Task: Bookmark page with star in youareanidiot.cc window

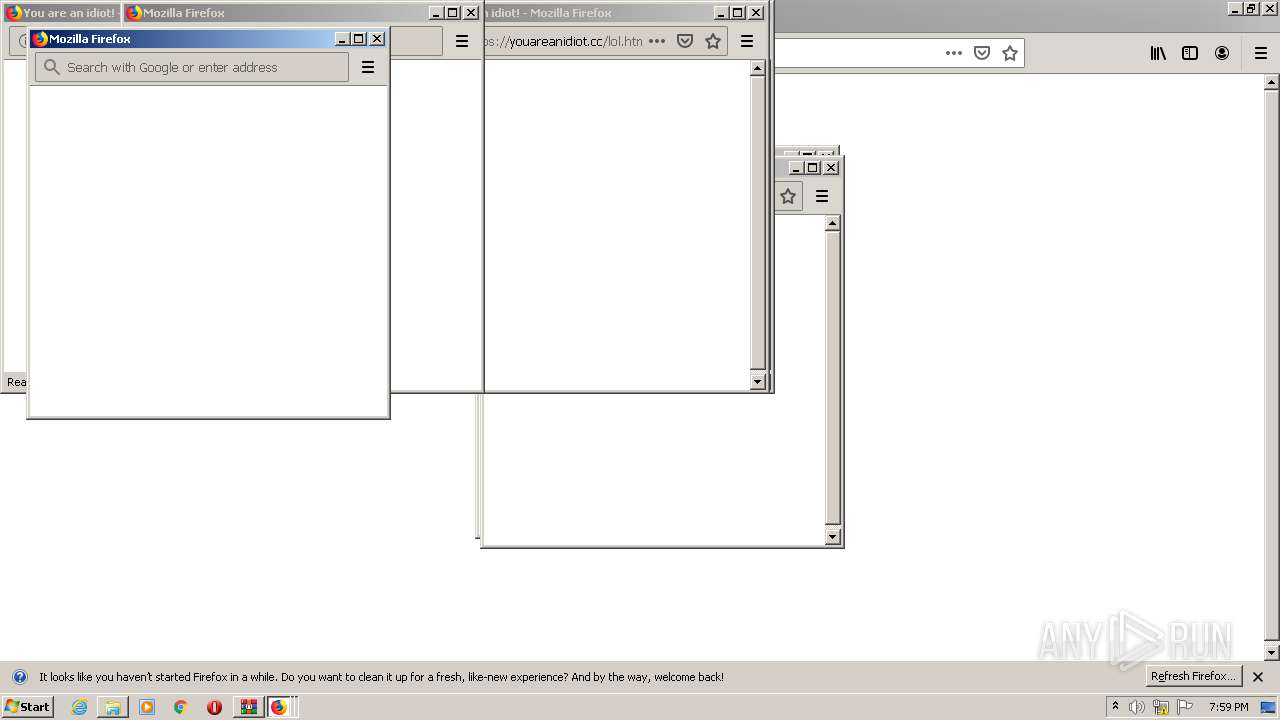Action: 713,41
